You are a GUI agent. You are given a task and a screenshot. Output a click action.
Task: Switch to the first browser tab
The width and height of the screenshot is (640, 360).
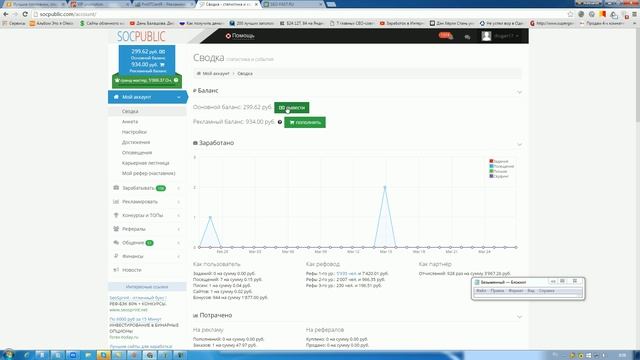35,4
